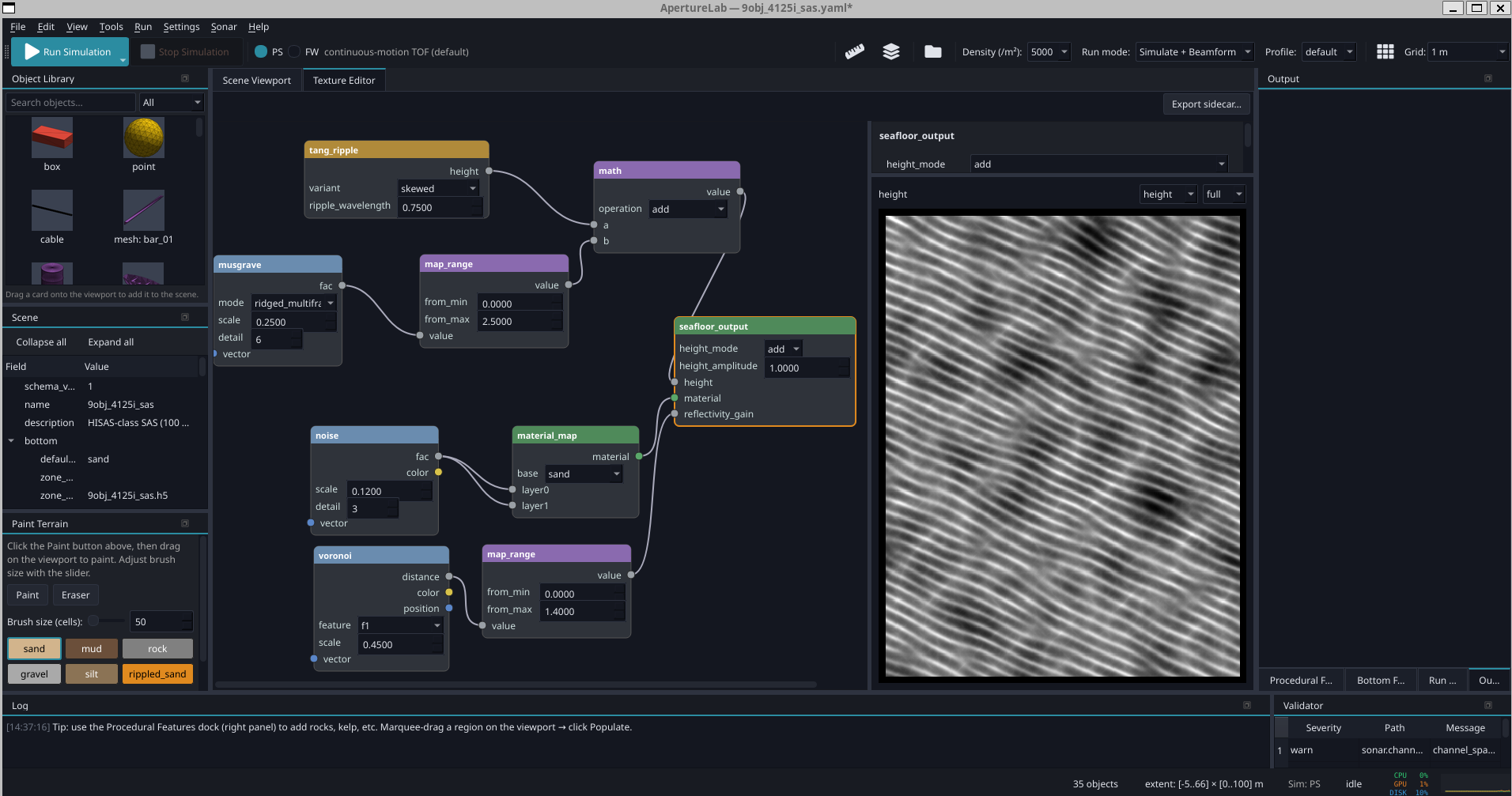This screenshot has width=1512, height=796.
Task: Float the Object Library dock panel
Action: click(x=185, y=78)
